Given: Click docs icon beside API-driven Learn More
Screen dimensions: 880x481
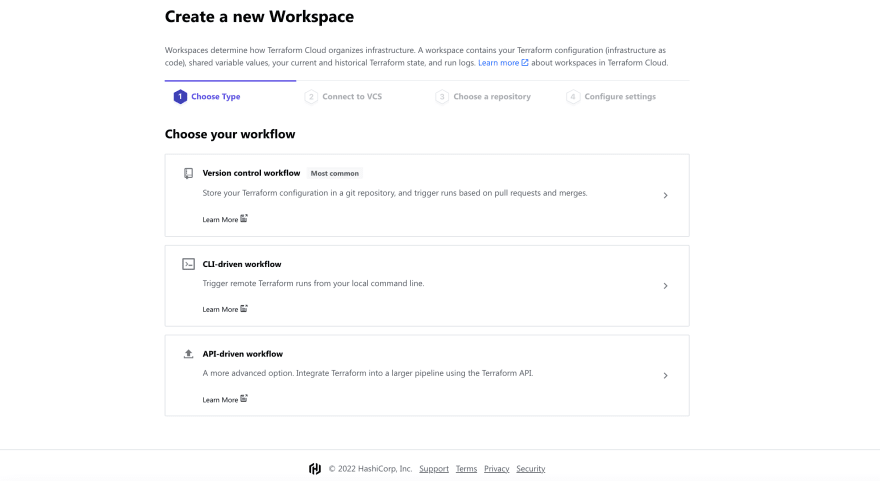Looking at the screenshot, I should point(244,398).
